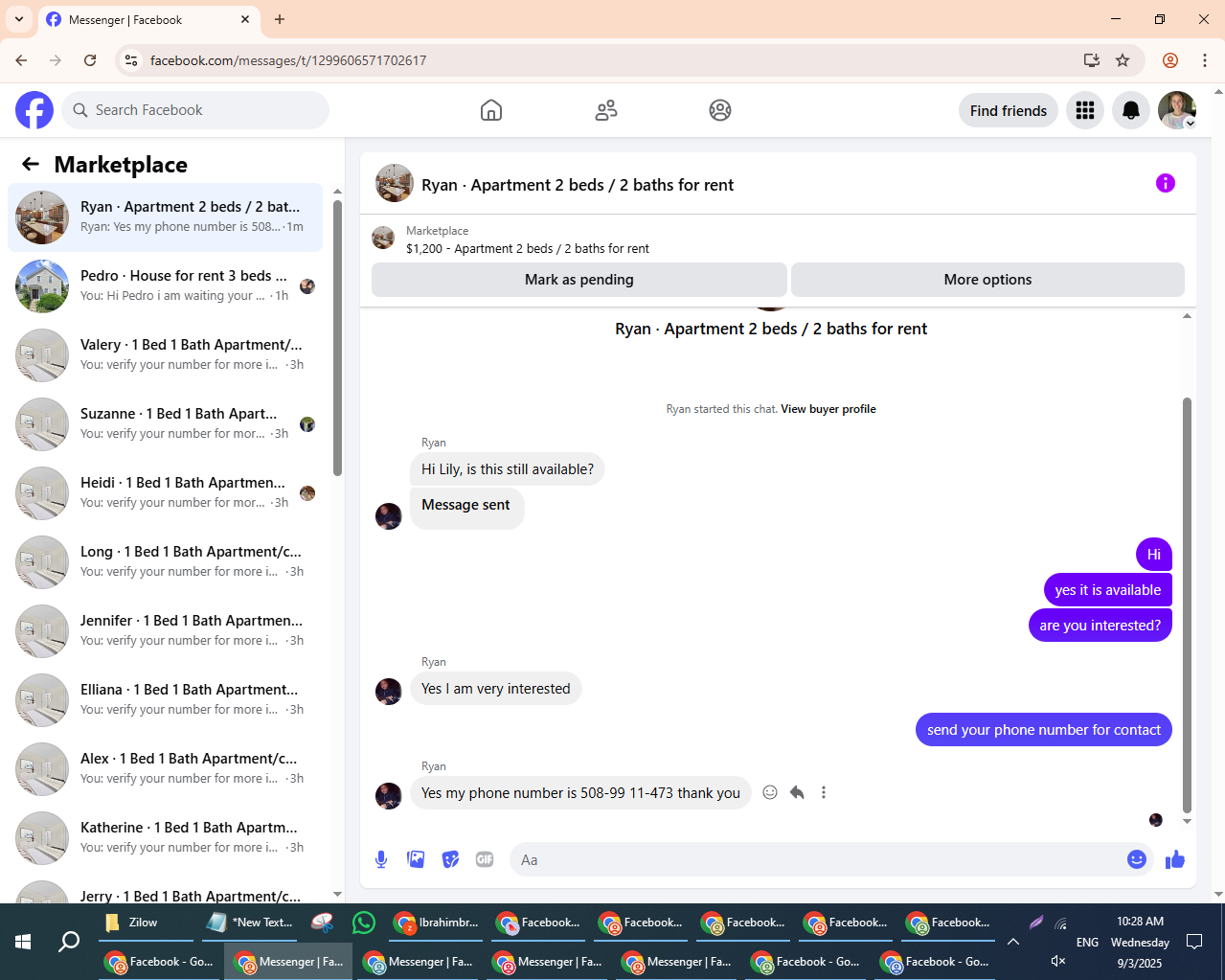Click Ryan's avatar in chat header
The height and width of the screenshot is (980, 1225).
coord(395,183)
